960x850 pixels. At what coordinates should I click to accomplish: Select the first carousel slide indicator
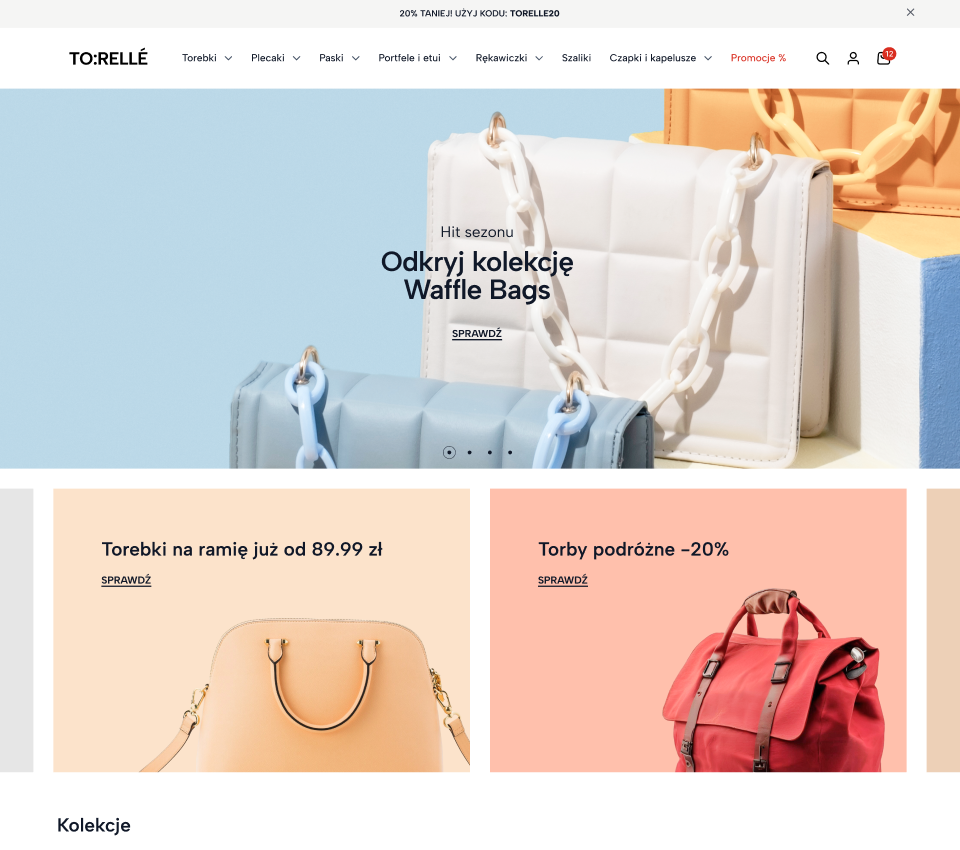(x=449, y=453)
